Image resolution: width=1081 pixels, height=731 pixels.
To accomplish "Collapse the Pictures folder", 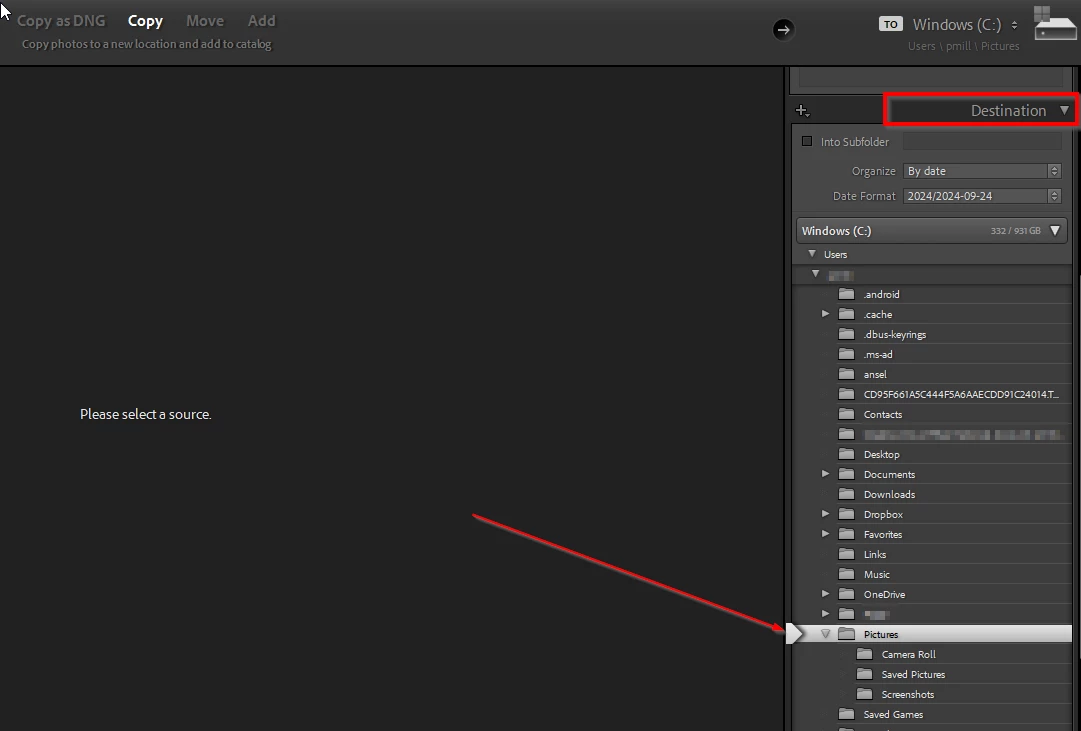I will [825, 634].
